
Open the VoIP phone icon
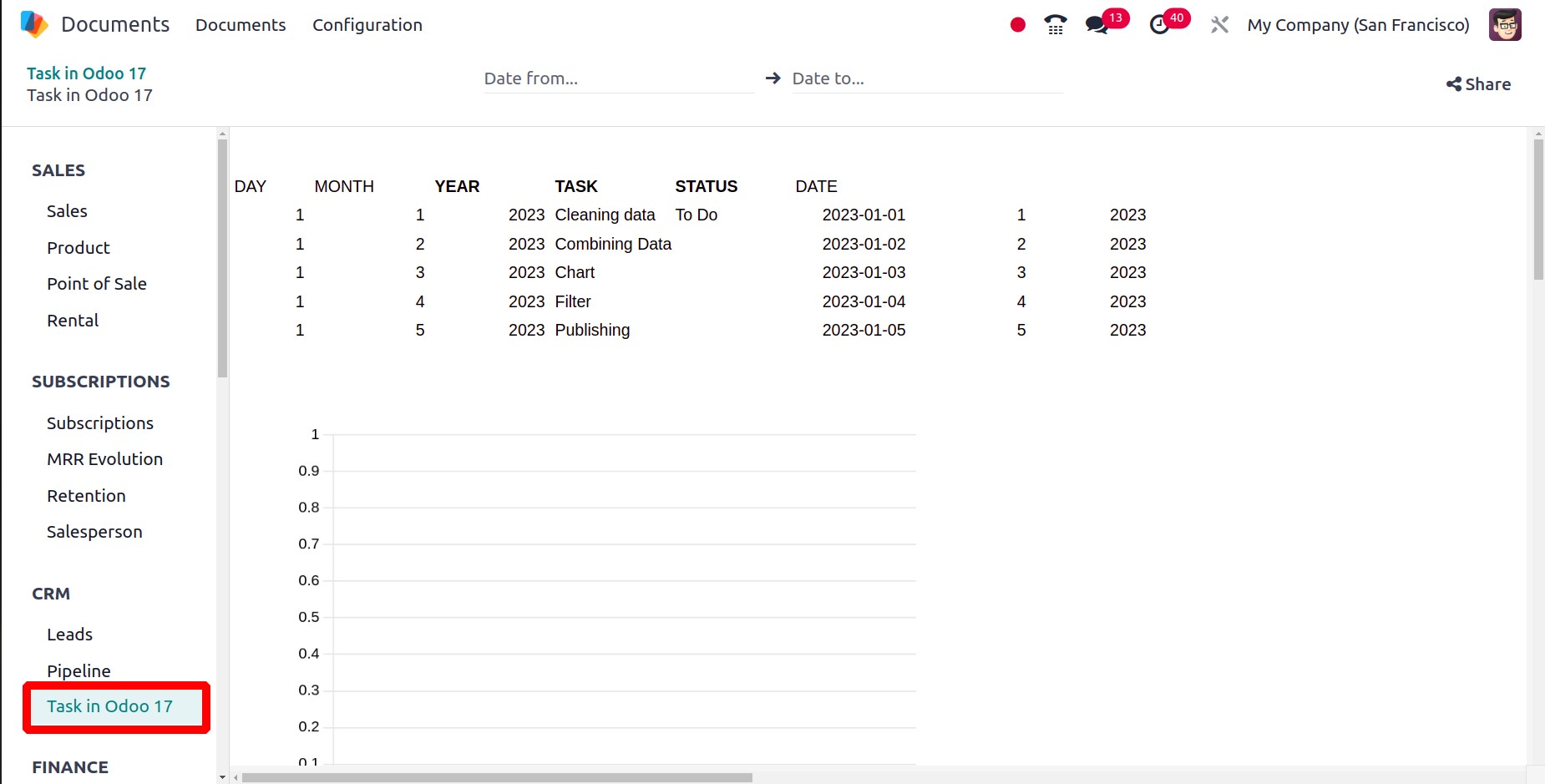click(1056, 25)
